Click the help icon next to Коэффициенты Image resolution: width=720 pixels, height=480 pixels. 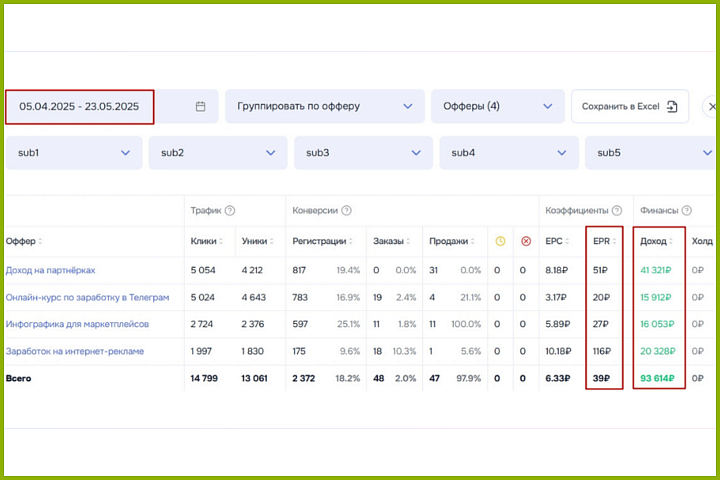617,211
